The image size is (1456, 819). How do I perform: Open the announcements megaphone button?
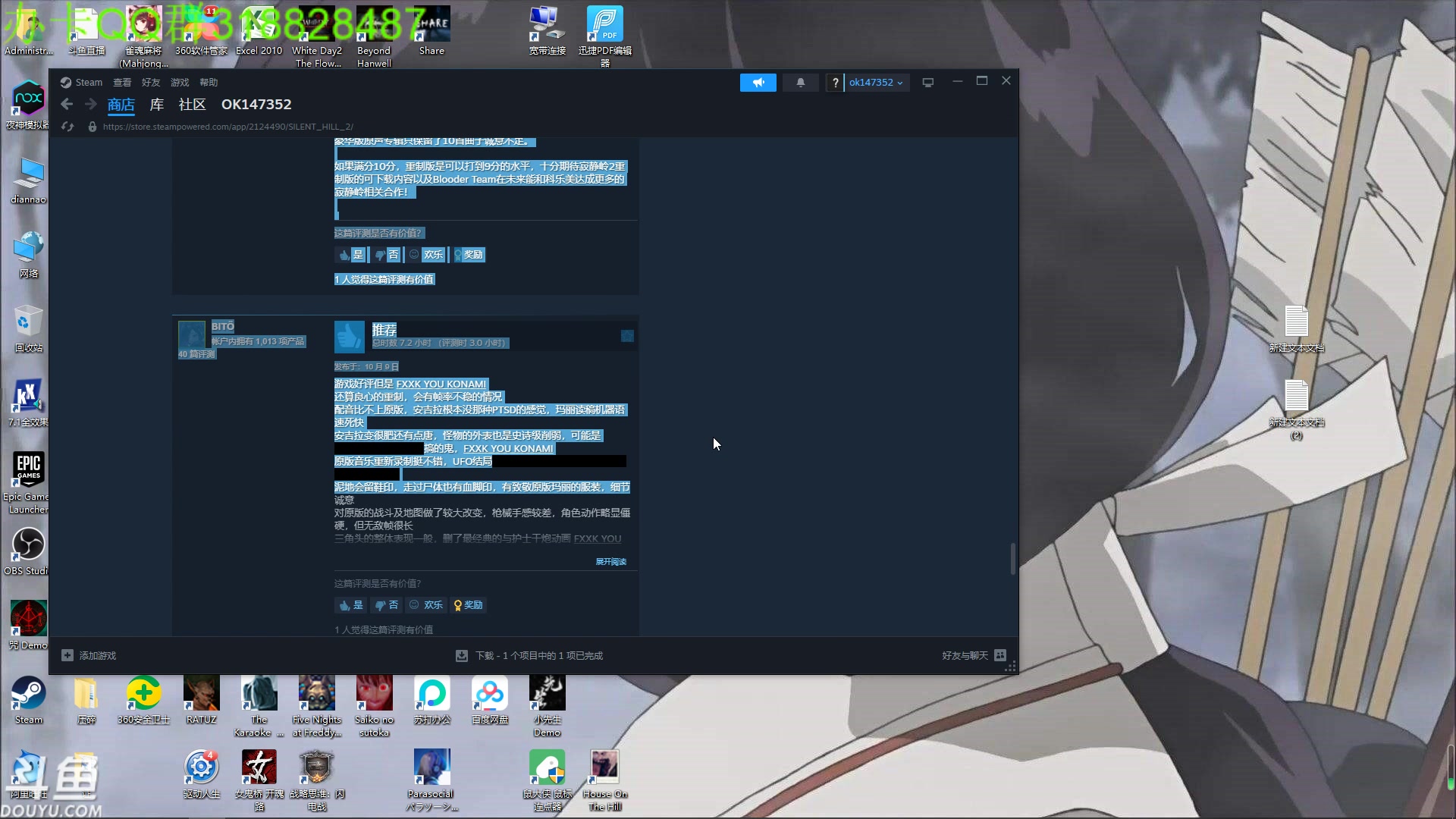click(758, 83)
